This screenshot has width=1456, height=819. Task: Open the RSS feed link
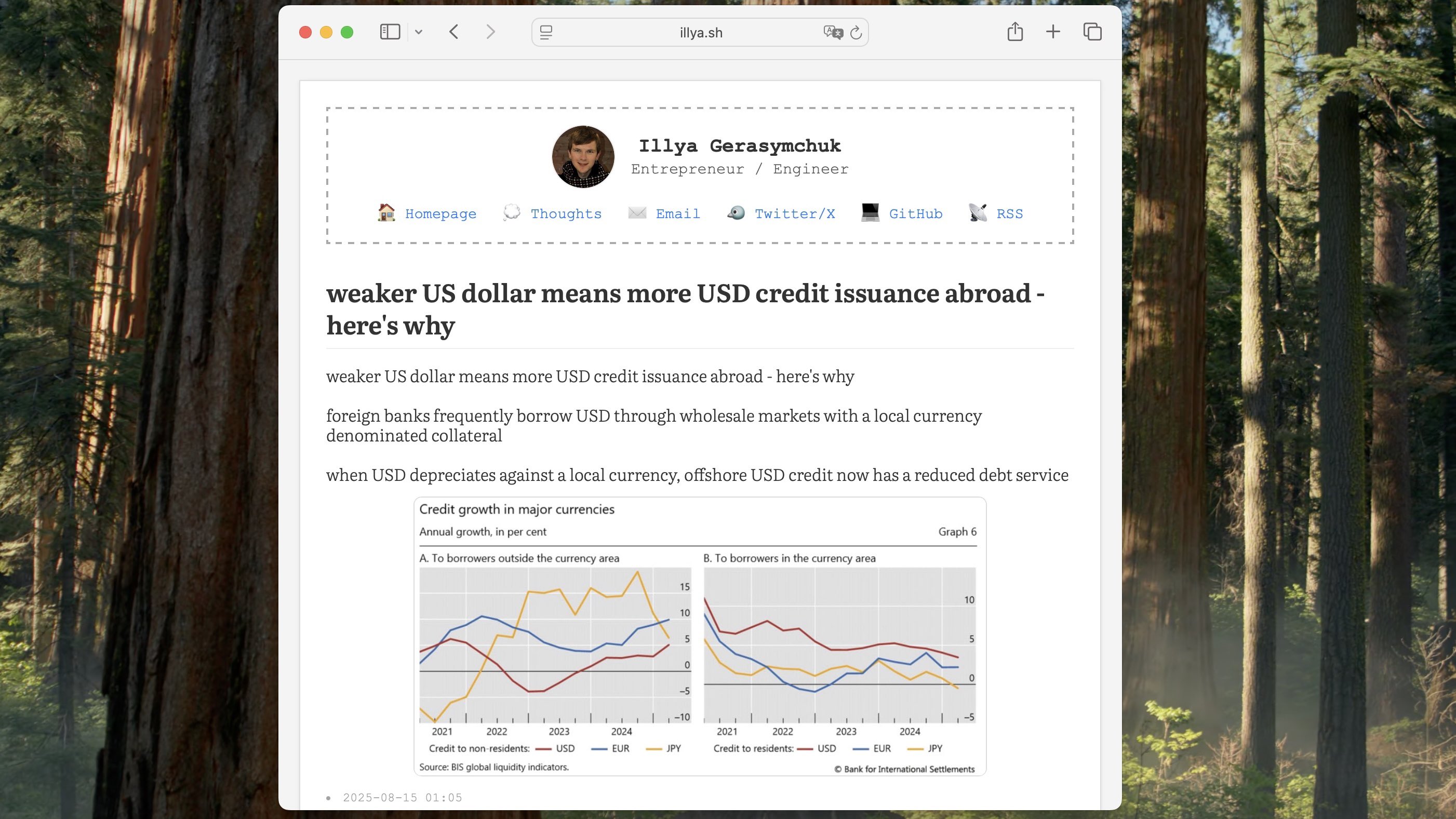click(1009, 213)
